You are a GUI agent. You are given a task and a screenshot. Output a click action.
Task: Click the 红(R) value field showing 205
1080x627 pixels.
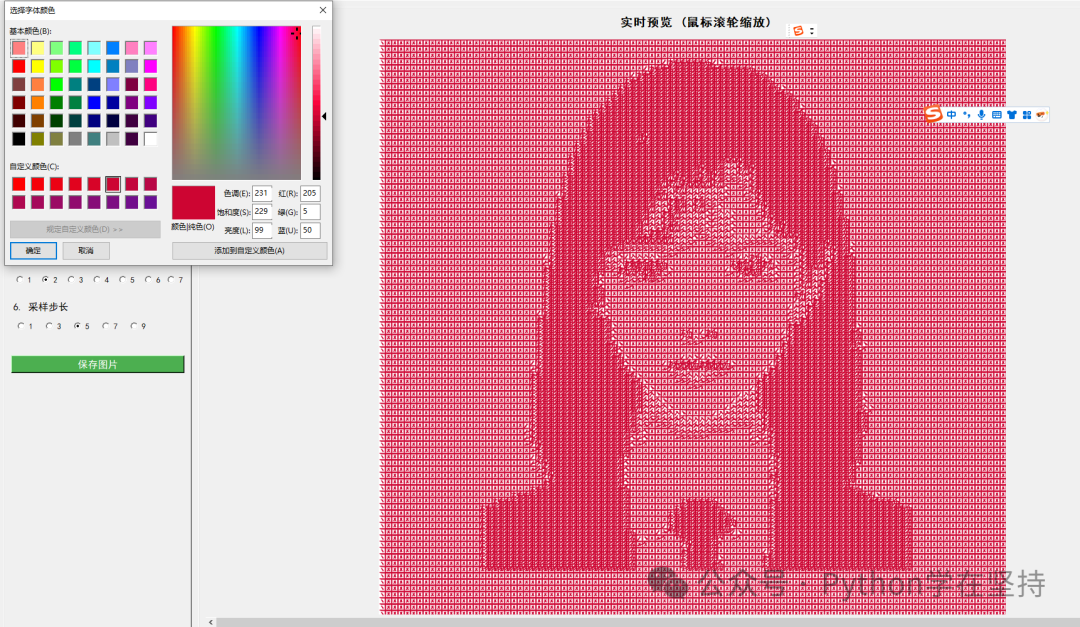310,193
